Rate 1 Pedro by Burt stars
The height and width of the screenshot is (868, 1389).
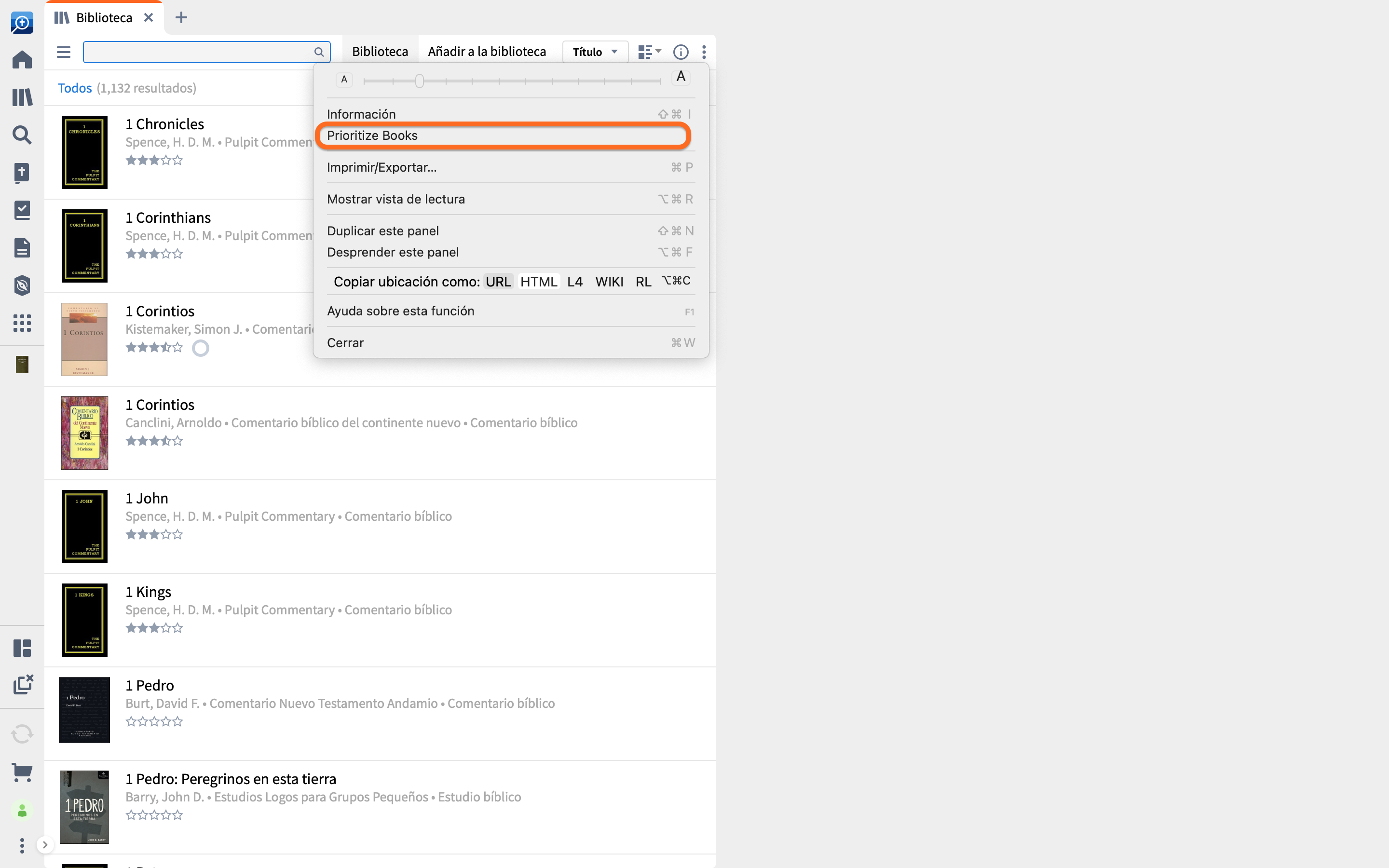154,721
